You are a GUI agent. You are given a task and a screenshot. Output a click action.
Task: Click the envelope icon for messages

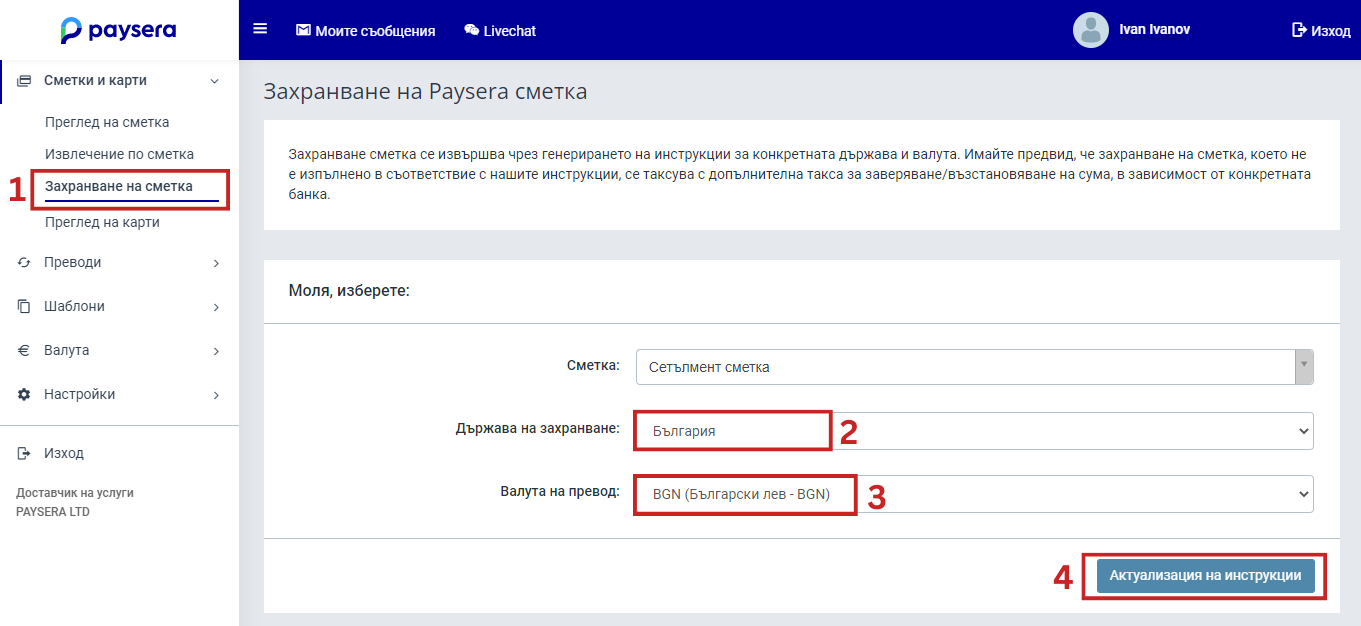tap(303, 31)
